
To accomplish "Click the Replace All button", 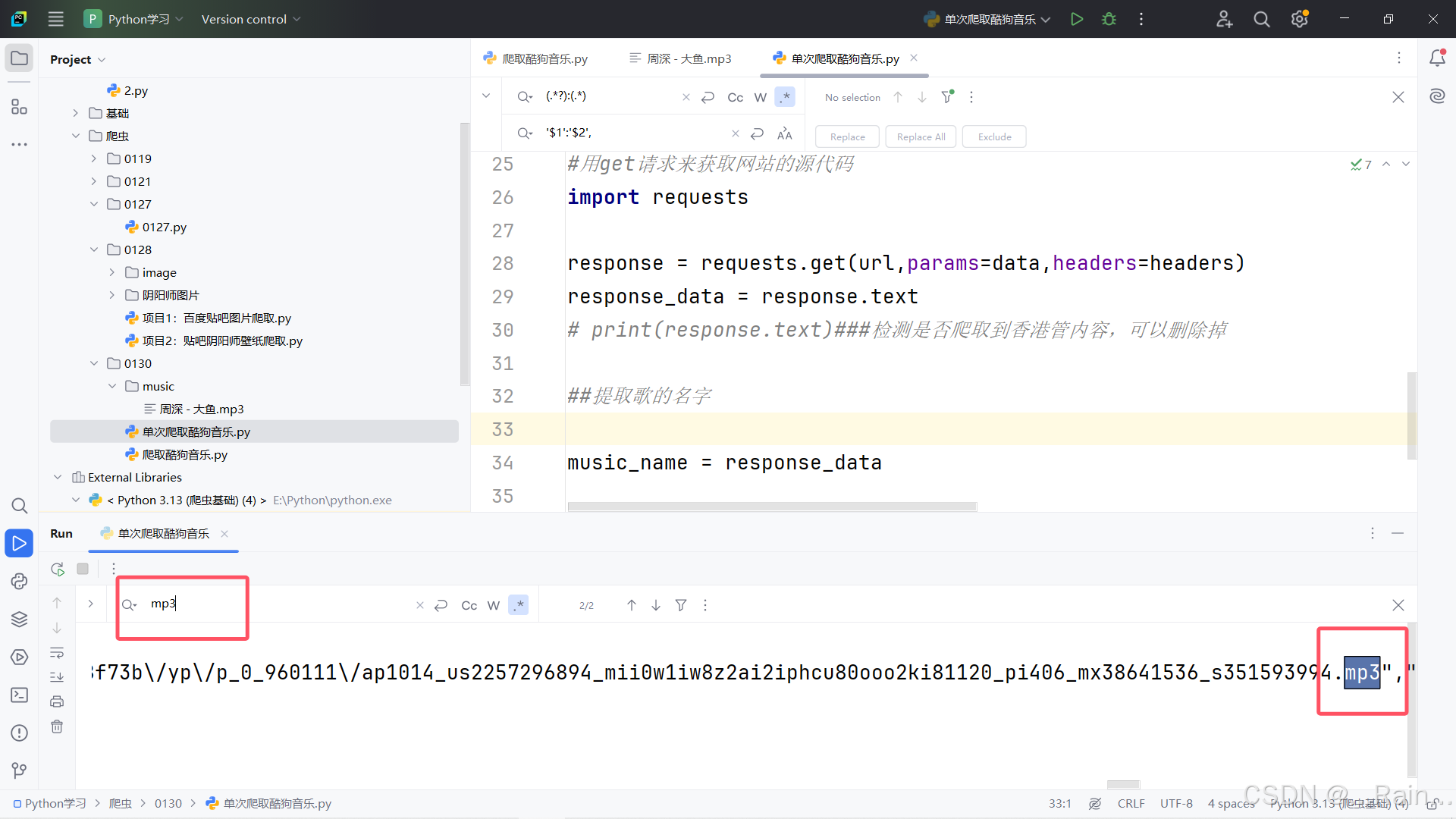I will [x=921, y=136].
